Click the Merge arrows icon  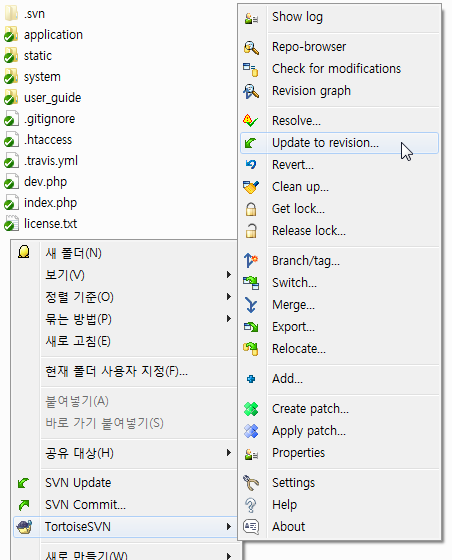click(x=251, y=305)
